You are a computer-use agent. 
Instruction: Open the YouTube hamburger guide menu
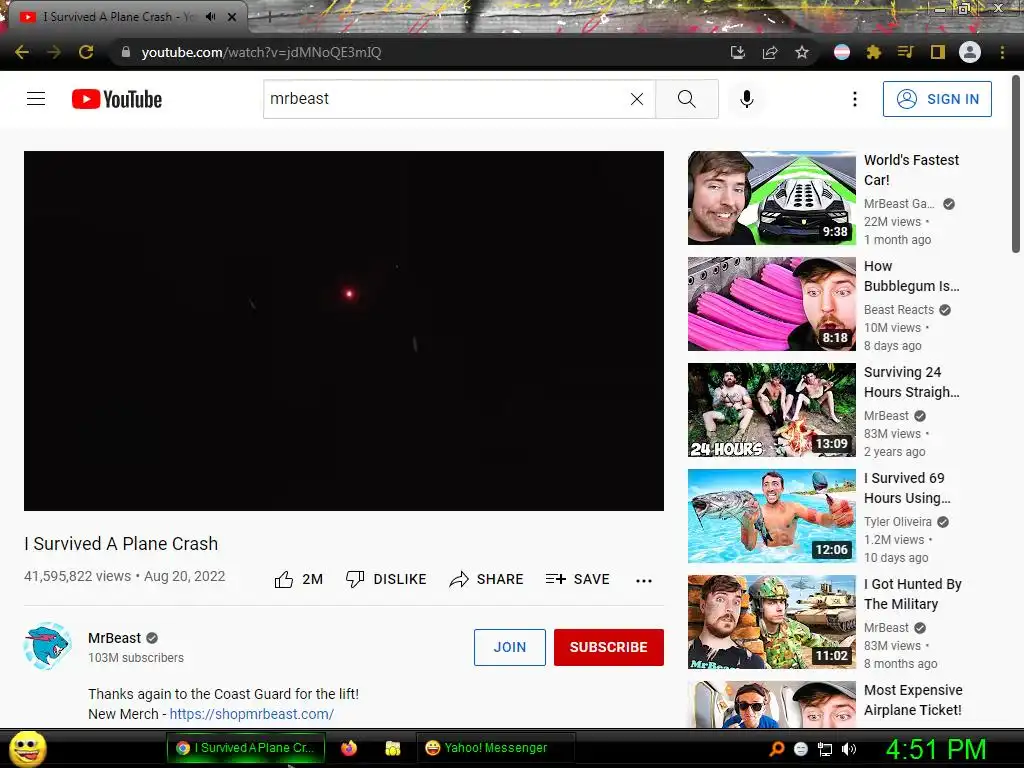click(x=36, y=99)
